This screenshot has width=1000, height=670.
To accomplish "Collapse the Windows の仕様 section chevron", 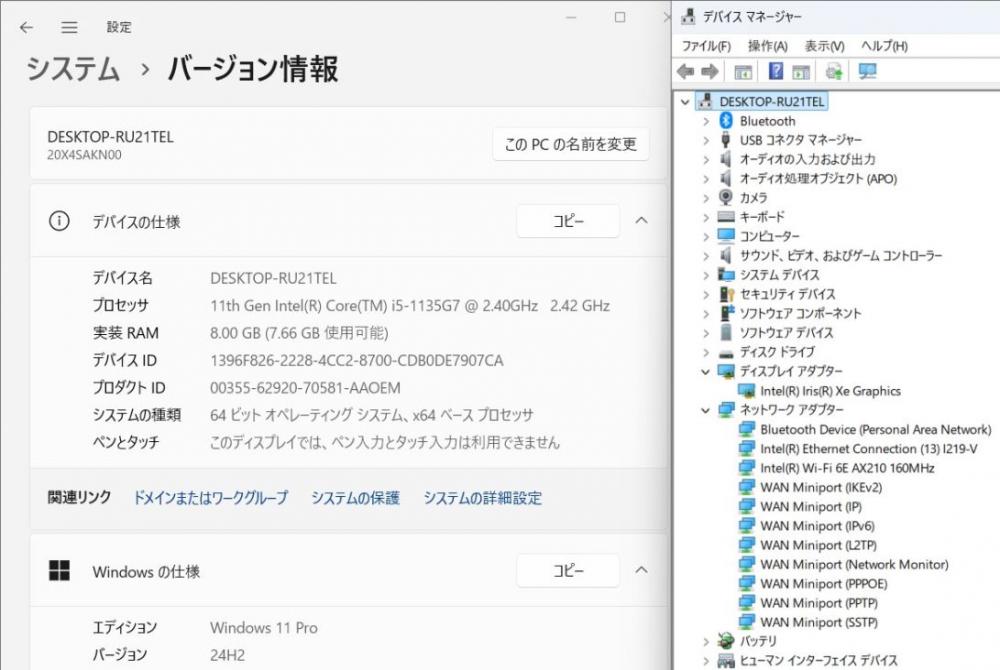I will coord(642,570).
